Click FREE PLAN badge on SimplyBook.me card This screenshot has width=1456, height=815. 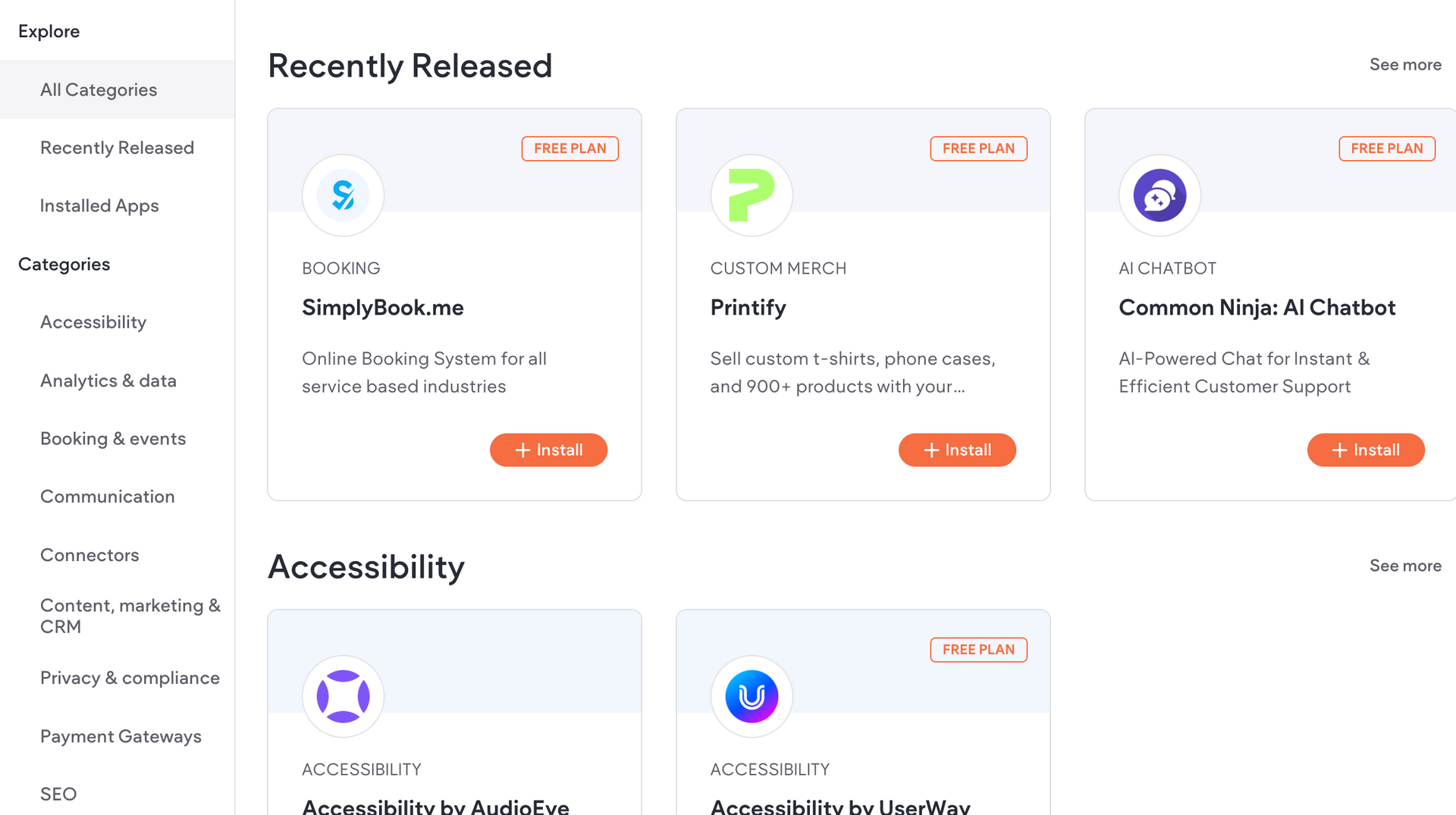coord(570,149)
